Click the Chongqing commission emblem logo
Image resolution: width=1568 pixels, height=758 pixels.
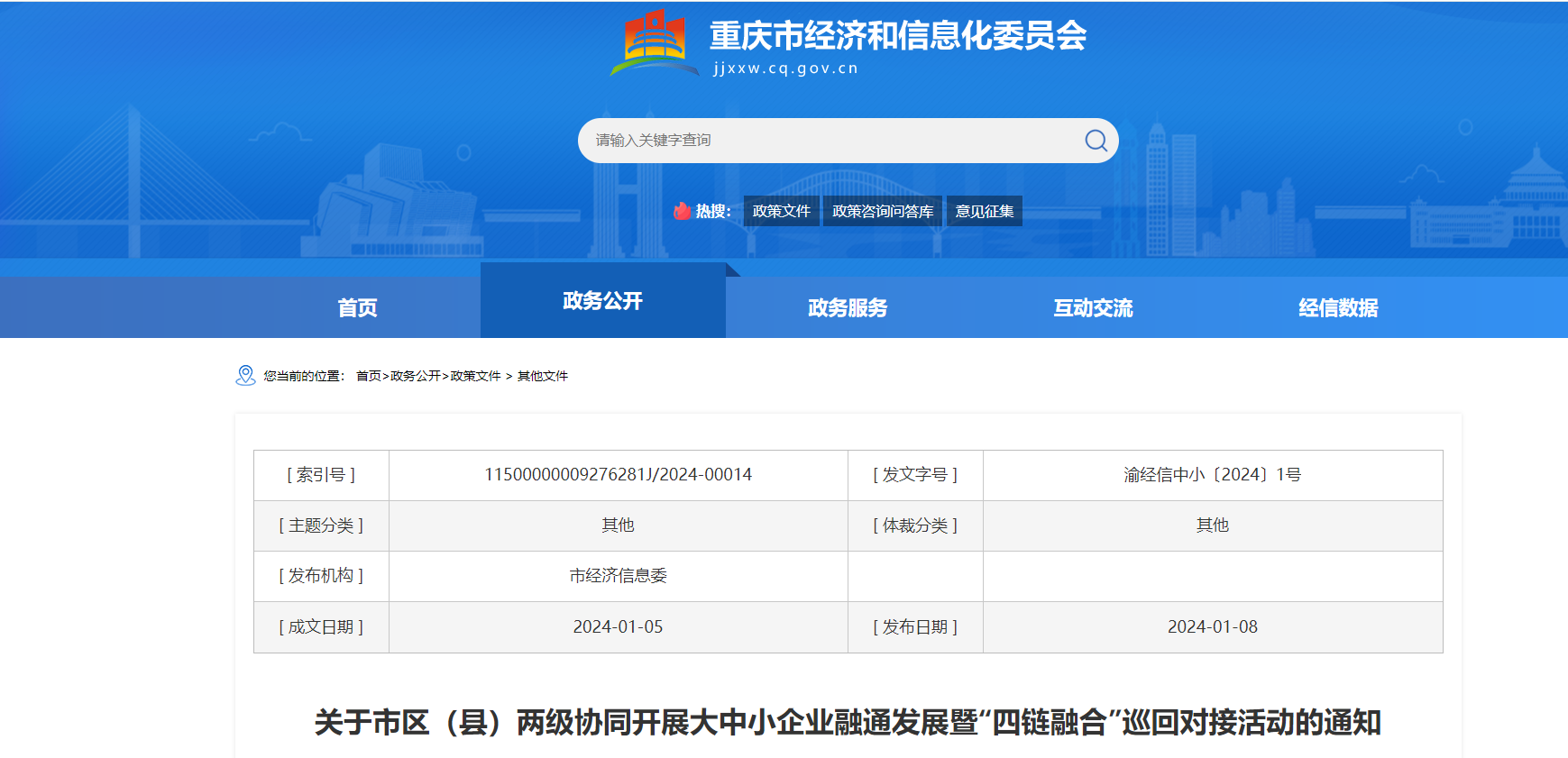tap(654, 42)
